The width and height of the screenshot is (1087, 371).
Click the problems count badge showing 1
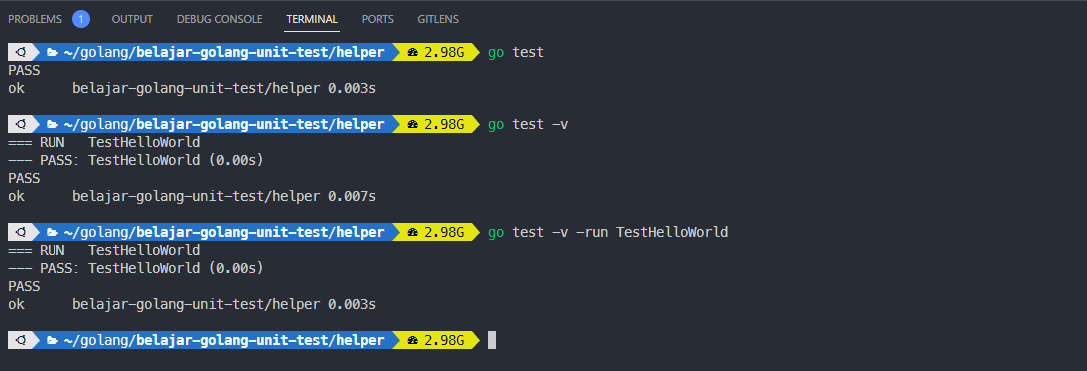[x=81, y=19]
